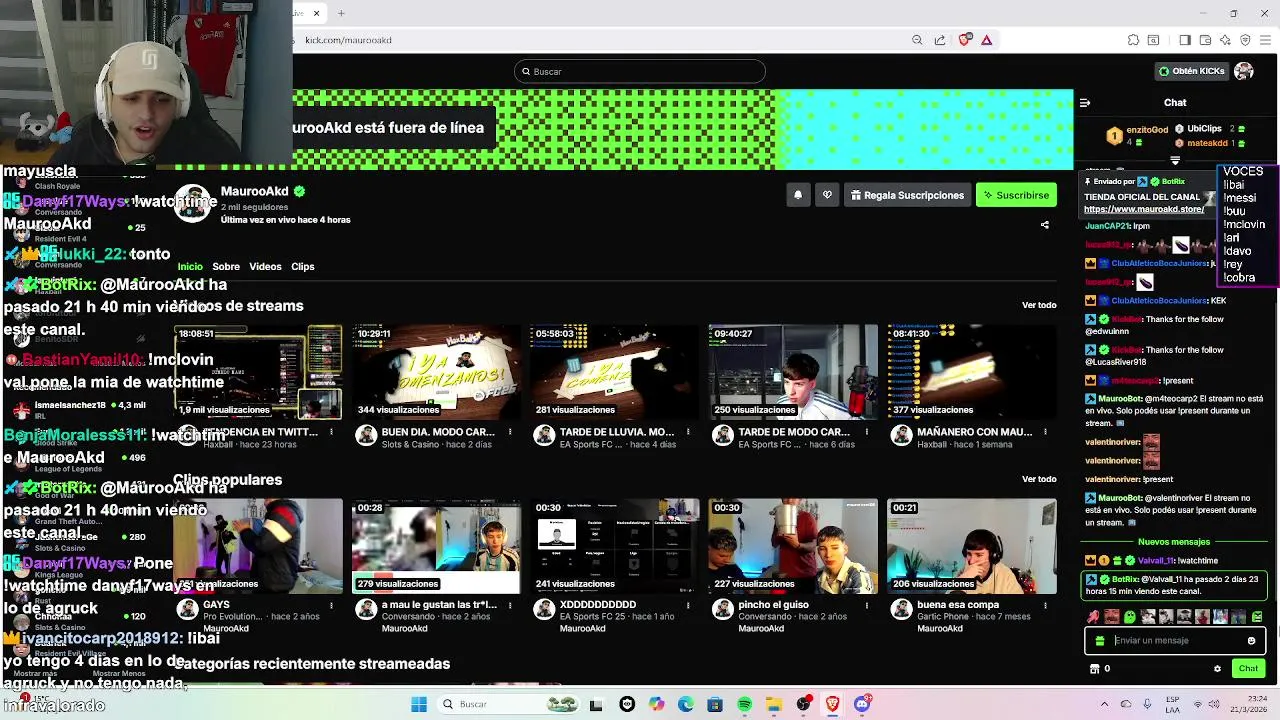Click the gift icon inside message field

click(x=1100, y=641)
